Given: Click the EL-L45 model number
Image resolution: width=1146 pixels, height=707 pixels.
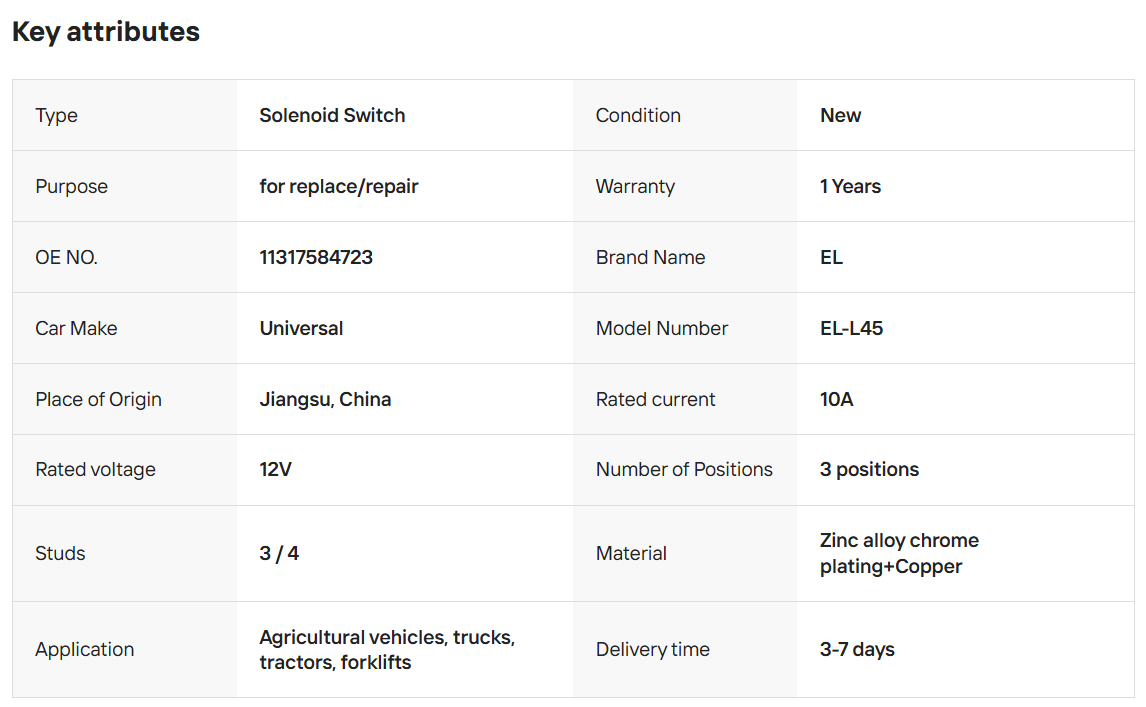Looking at the screenshot, I should pos(851,328).
